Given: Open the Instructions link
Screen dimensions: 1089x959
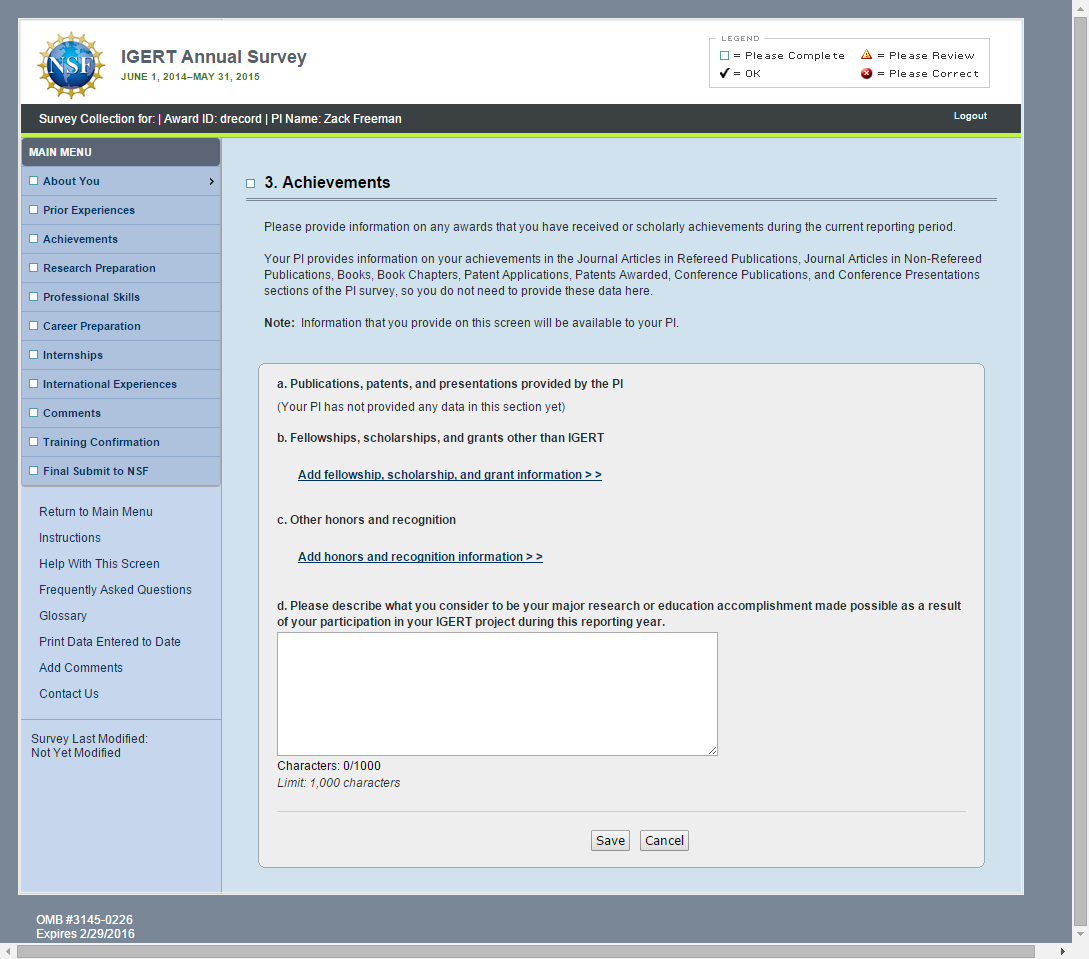Looking at the screenshot, I should click(x=69, y=537).
